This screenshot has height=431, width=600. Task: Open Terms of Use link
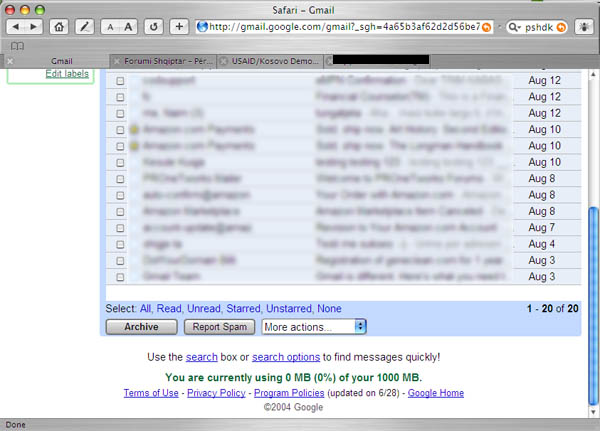(151, 393)
